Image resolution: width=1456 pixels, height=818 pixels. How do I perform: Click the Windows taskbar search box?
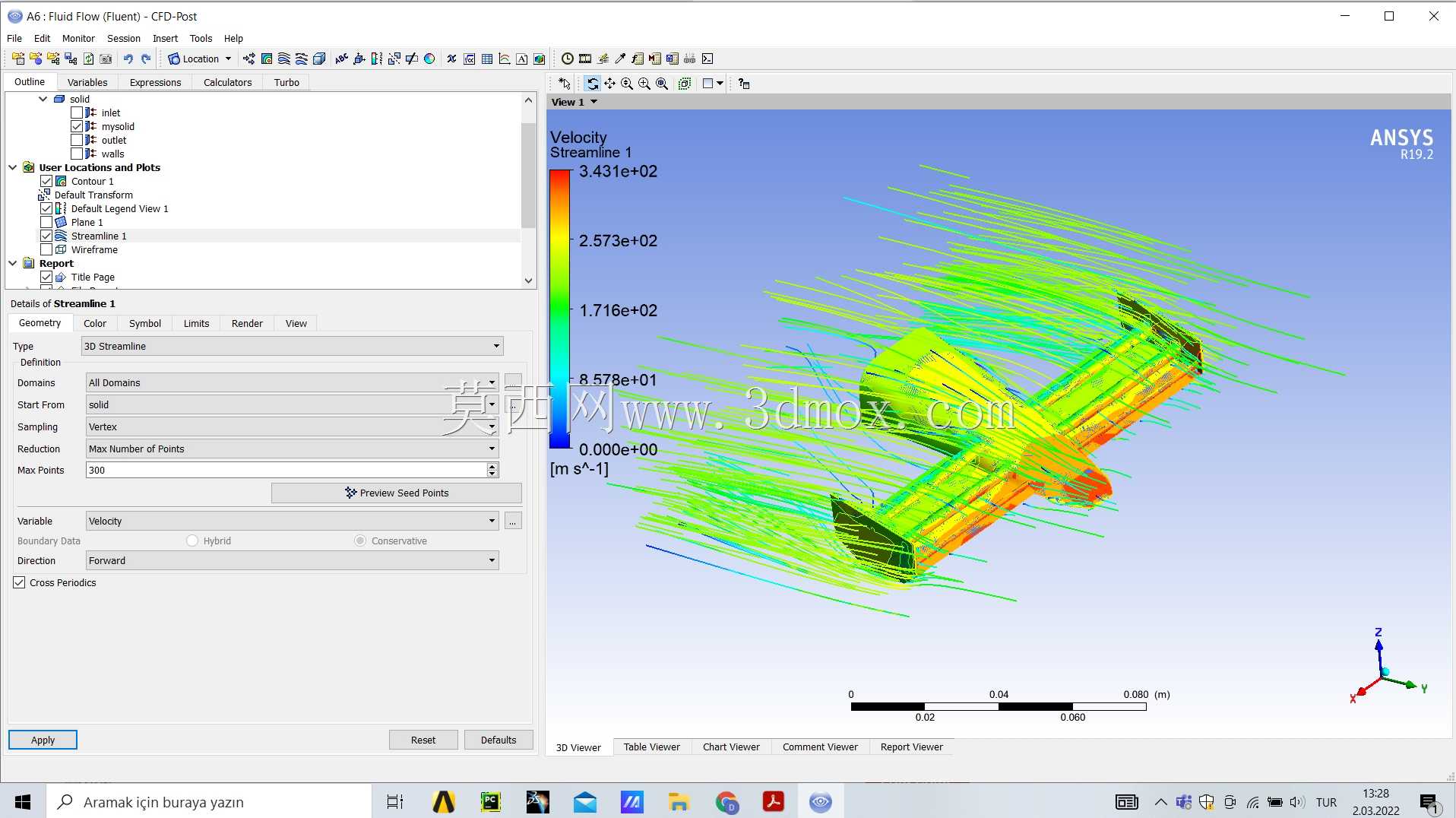(210, 802)
